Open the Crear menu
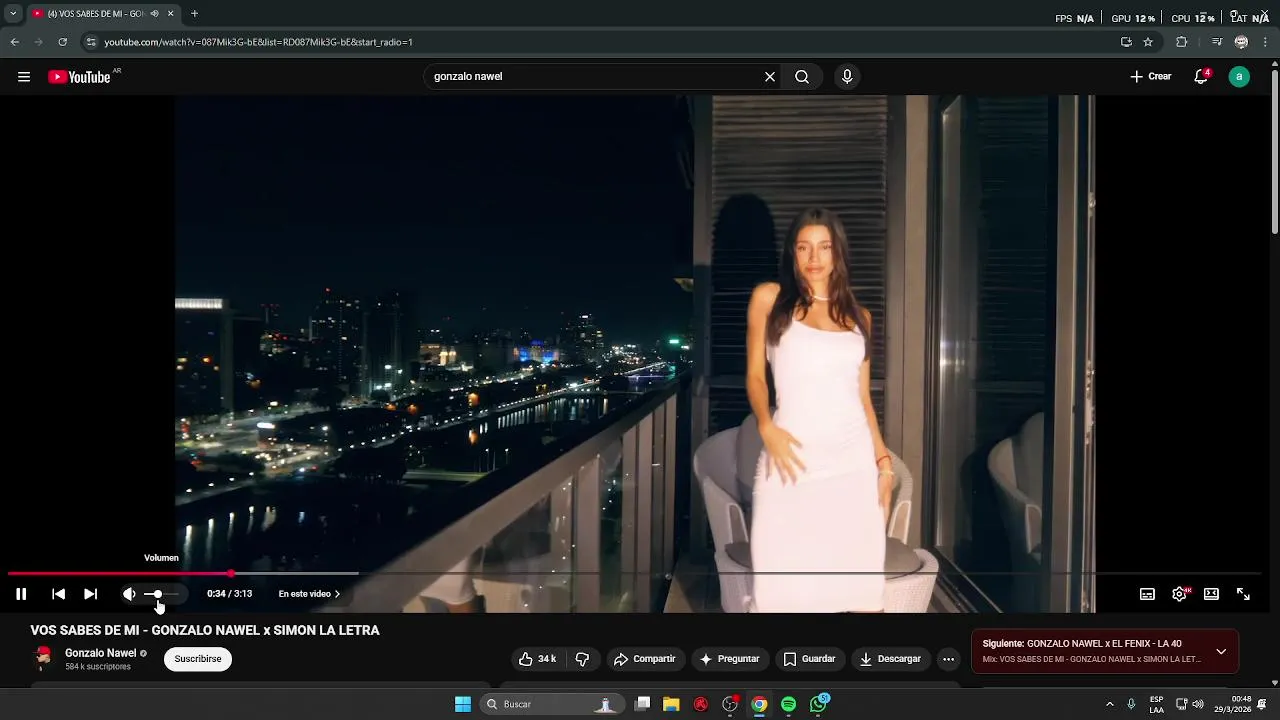 pyautogui.click(x=1150, y=77)
